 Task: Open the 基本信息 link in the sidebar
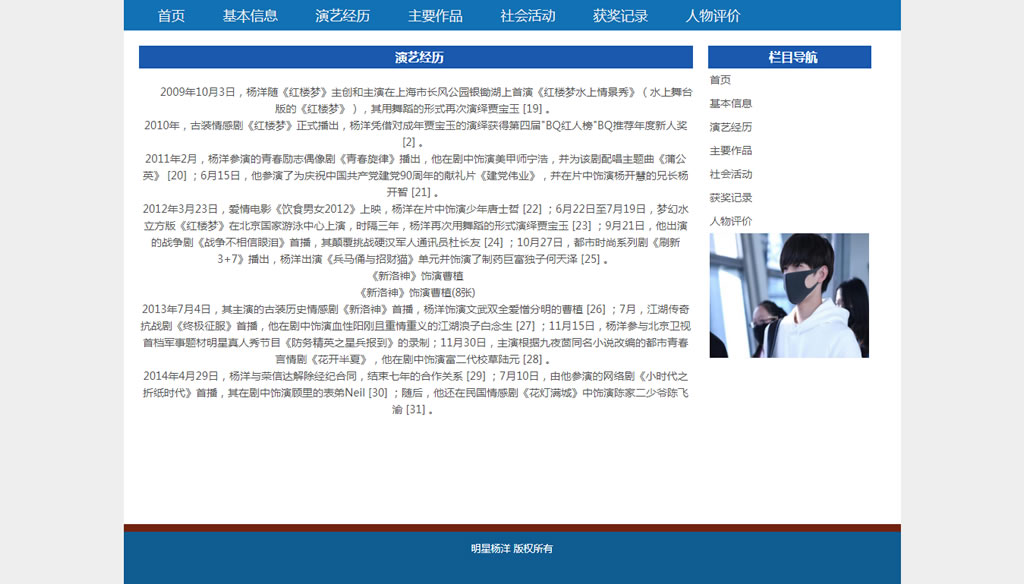point(731,103)
